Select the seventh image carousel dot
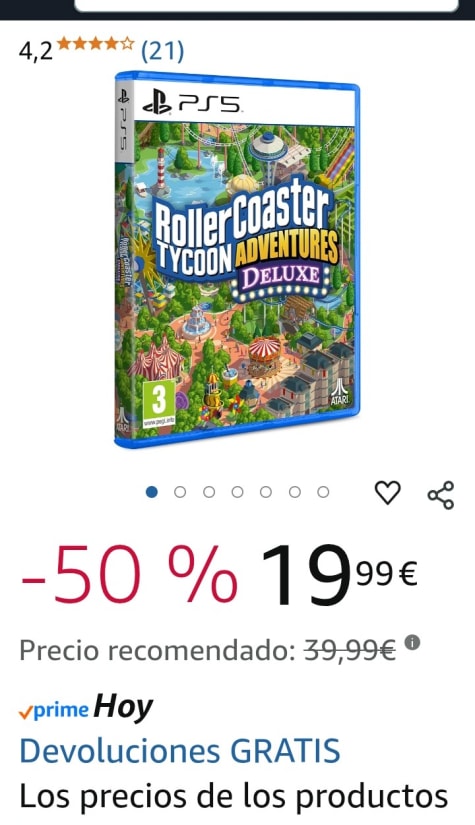 (x=323, y=492)
